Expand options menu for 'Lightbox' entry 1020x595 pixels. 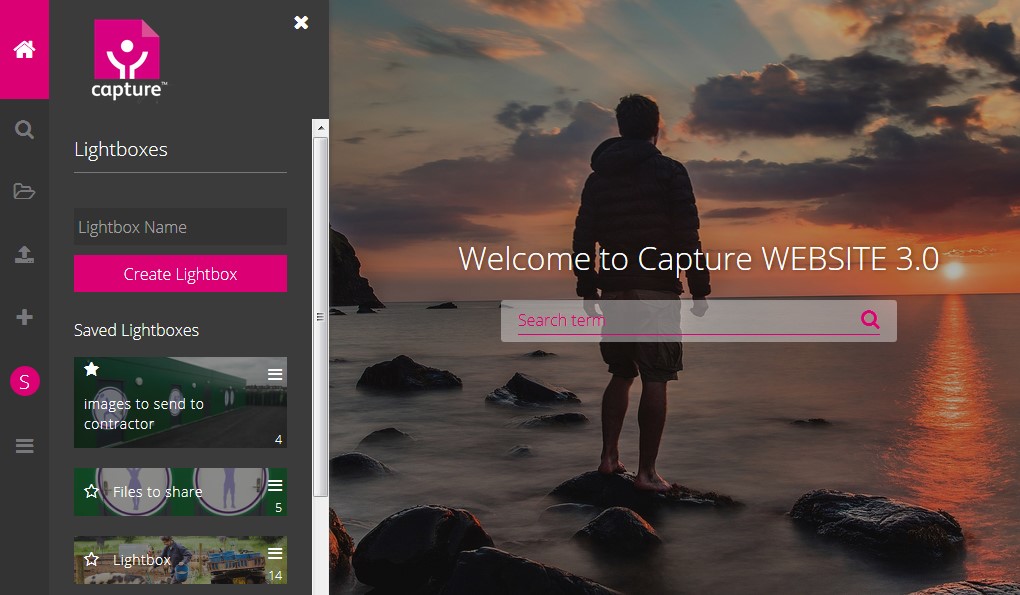click(x=275, y=553)
